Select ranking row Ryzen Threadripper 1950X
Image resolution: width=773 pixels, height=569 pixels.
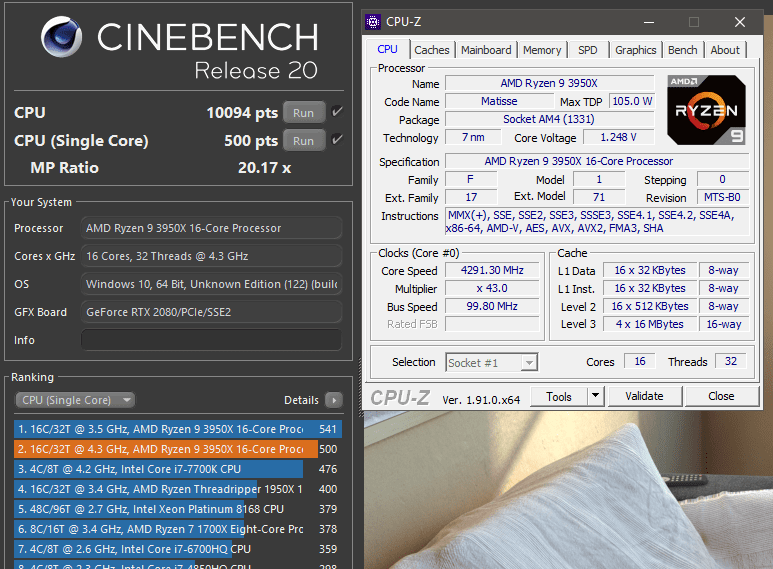click(x=177, y=489)
